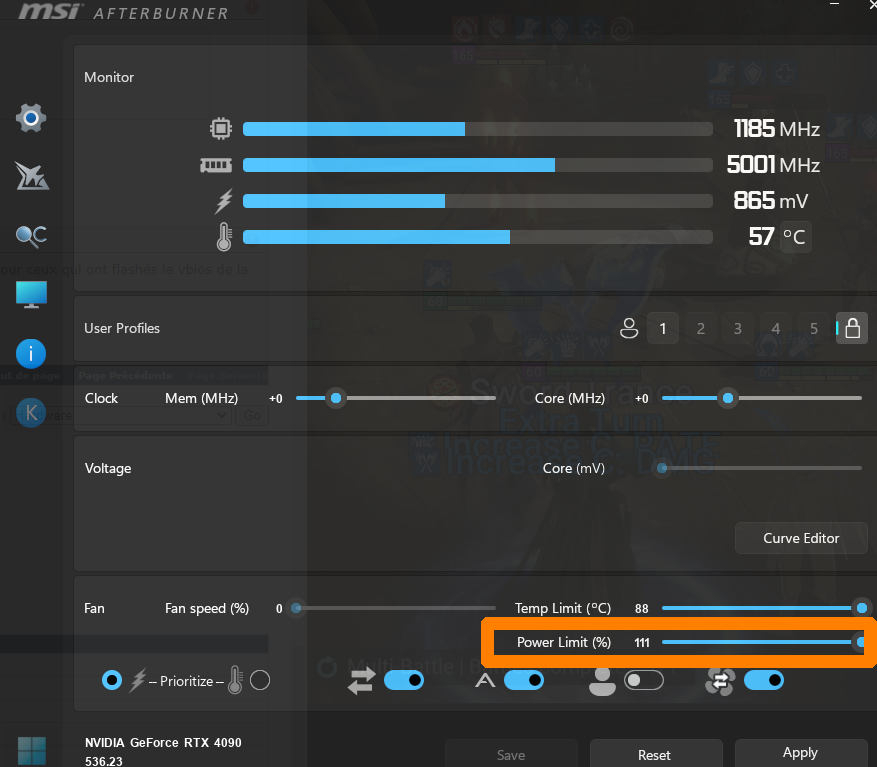
Task: Open the blue information icon
Action: pyautogui.click(x=31, y=354)
